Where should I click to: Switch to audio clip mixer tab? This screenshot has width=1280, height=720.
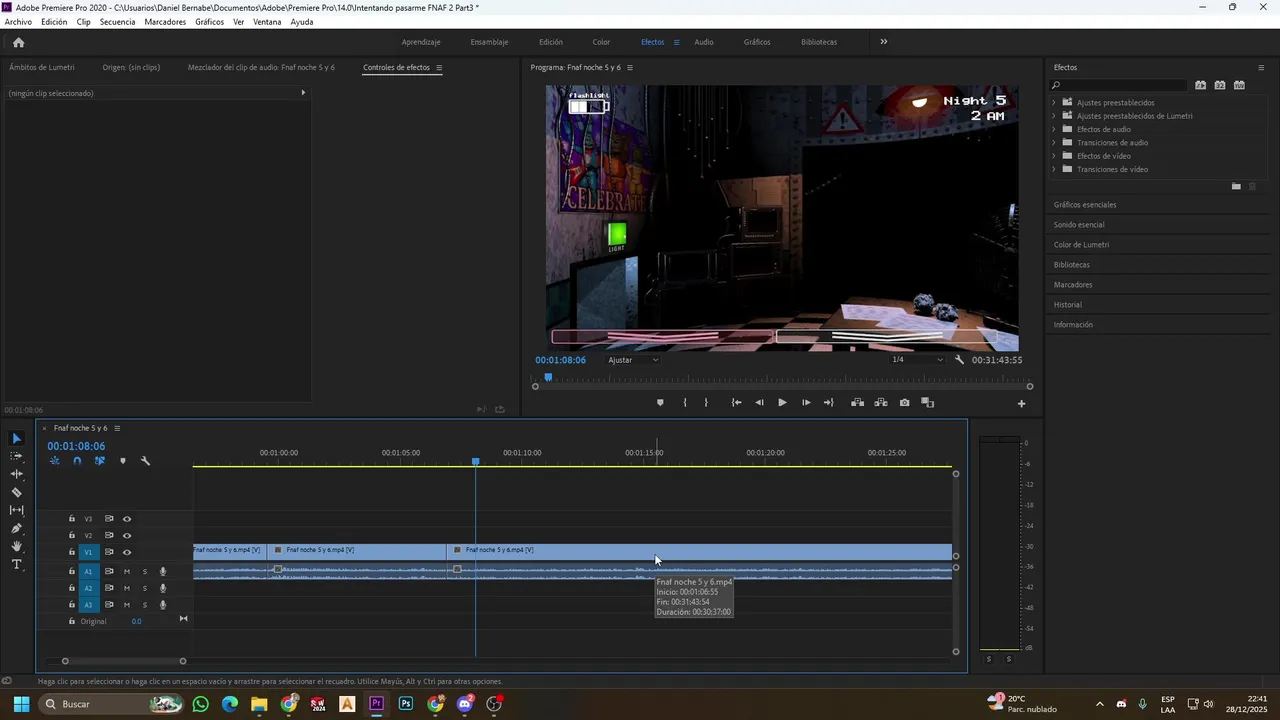(x=261, y=68)
